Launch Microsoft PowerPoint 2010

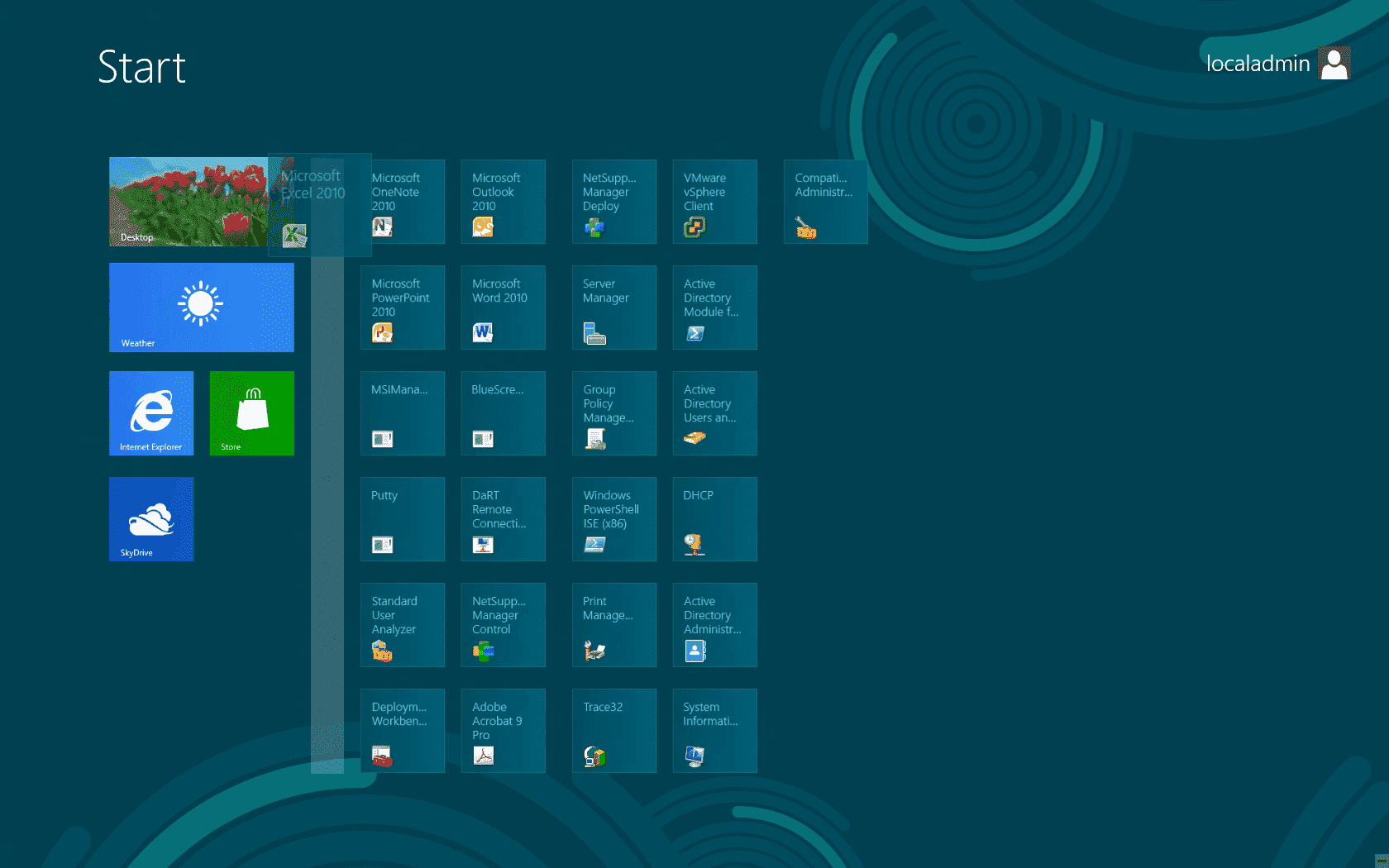(x=403, y=308)
